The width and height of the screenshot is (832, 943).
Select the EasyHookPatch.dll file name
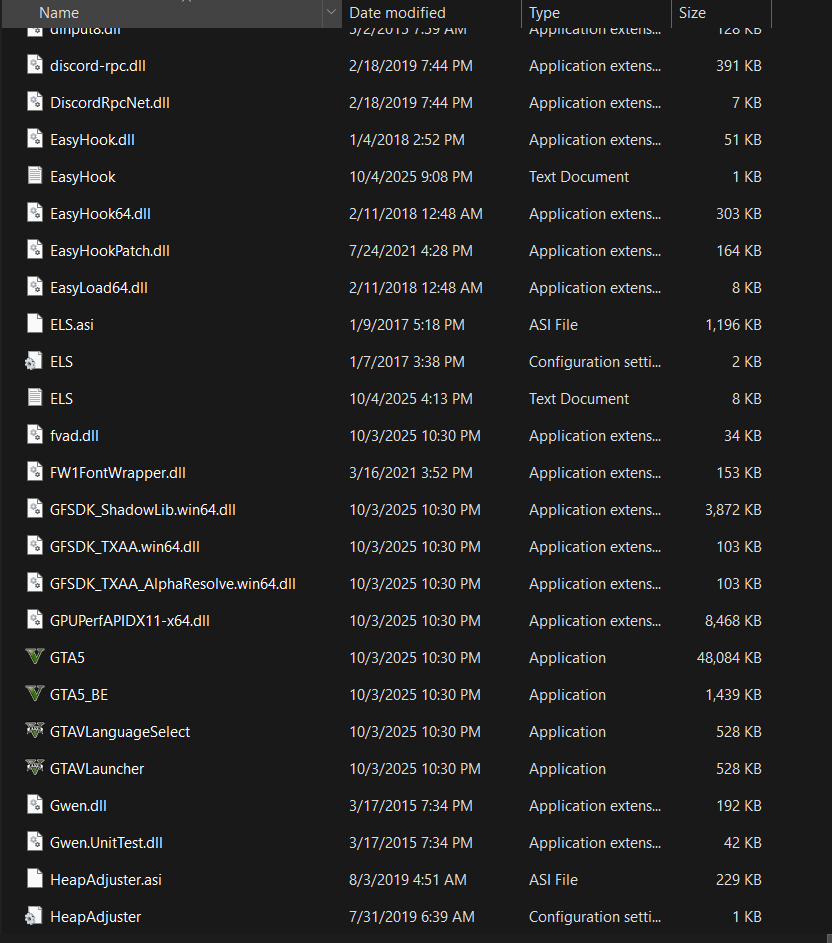(x=110, y=251)
